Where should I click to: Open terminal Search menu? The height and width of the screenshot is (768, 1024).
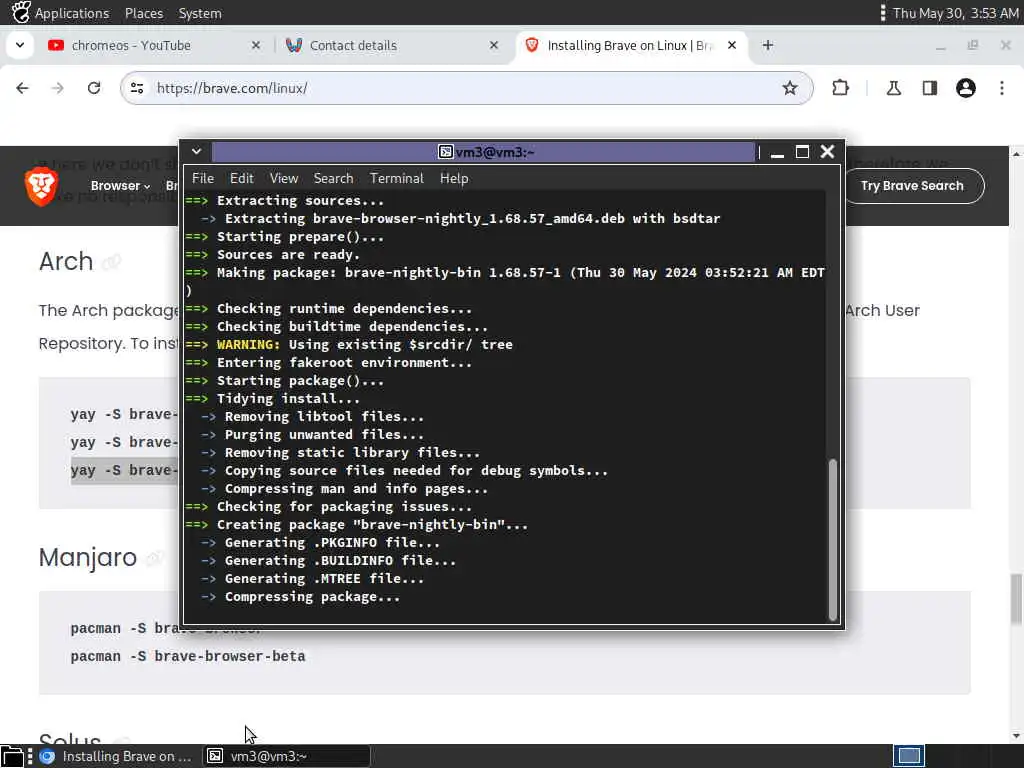[x=333, y=178]
